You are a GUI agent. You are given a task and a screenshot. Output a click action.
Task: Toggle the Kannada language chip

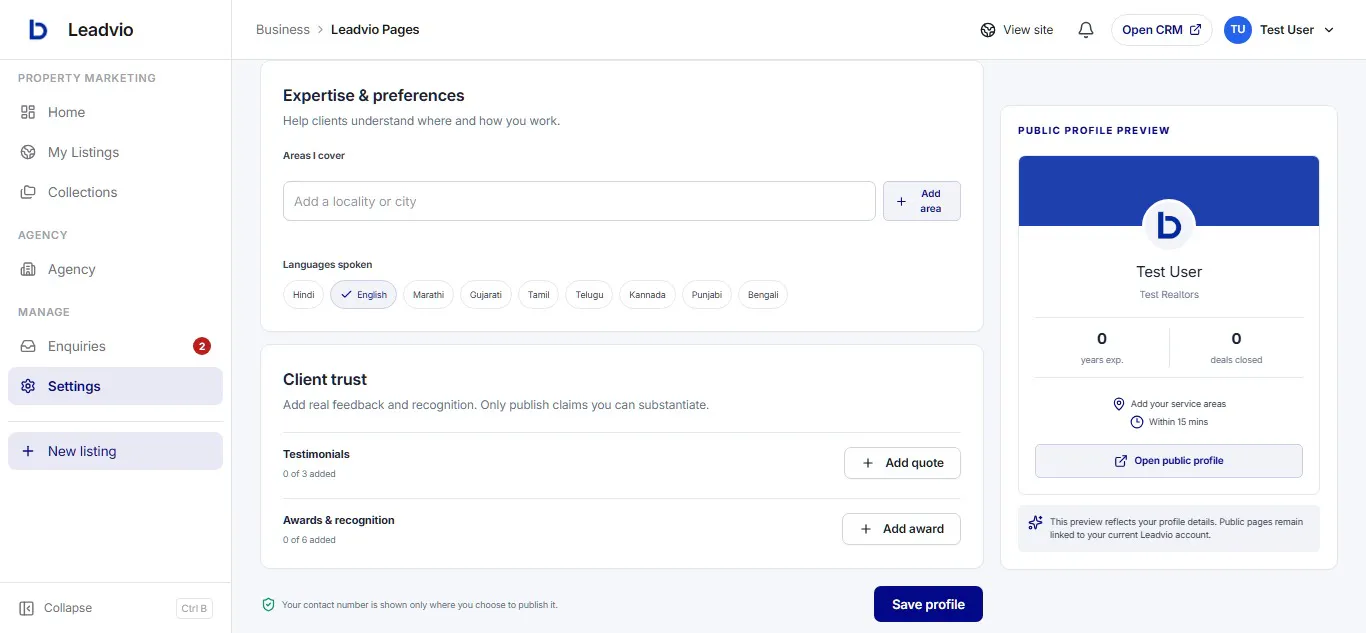(x=647, y=295)
